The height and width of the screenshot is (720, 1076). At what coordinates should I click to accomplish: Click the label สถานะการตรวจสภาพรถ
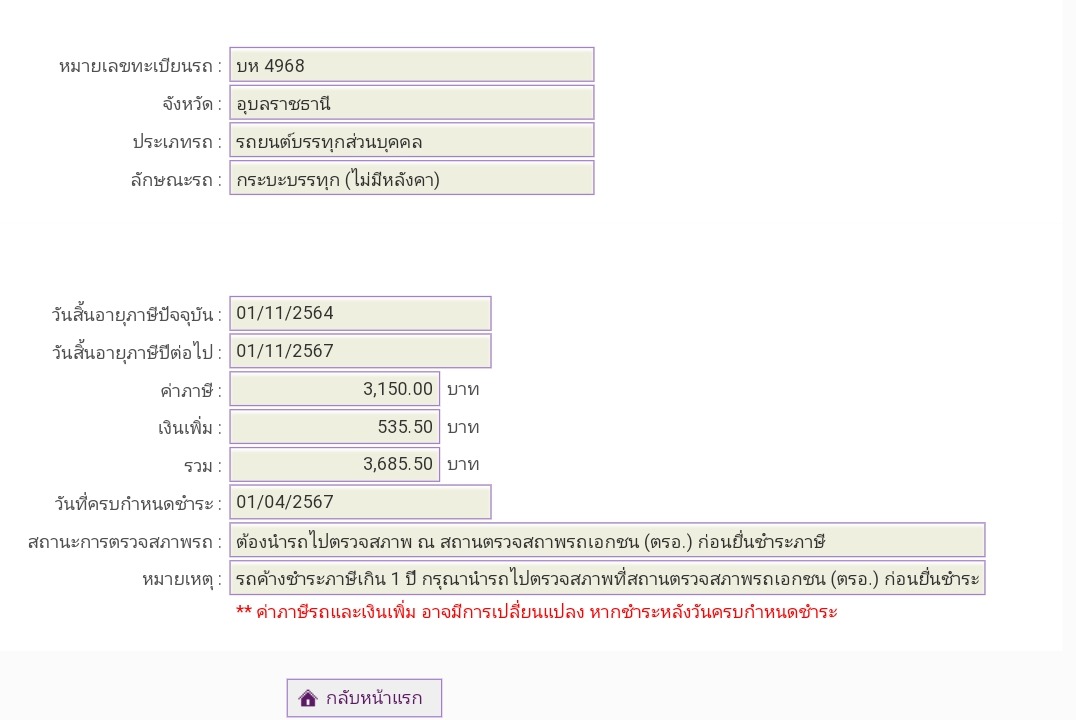point(125,542)
